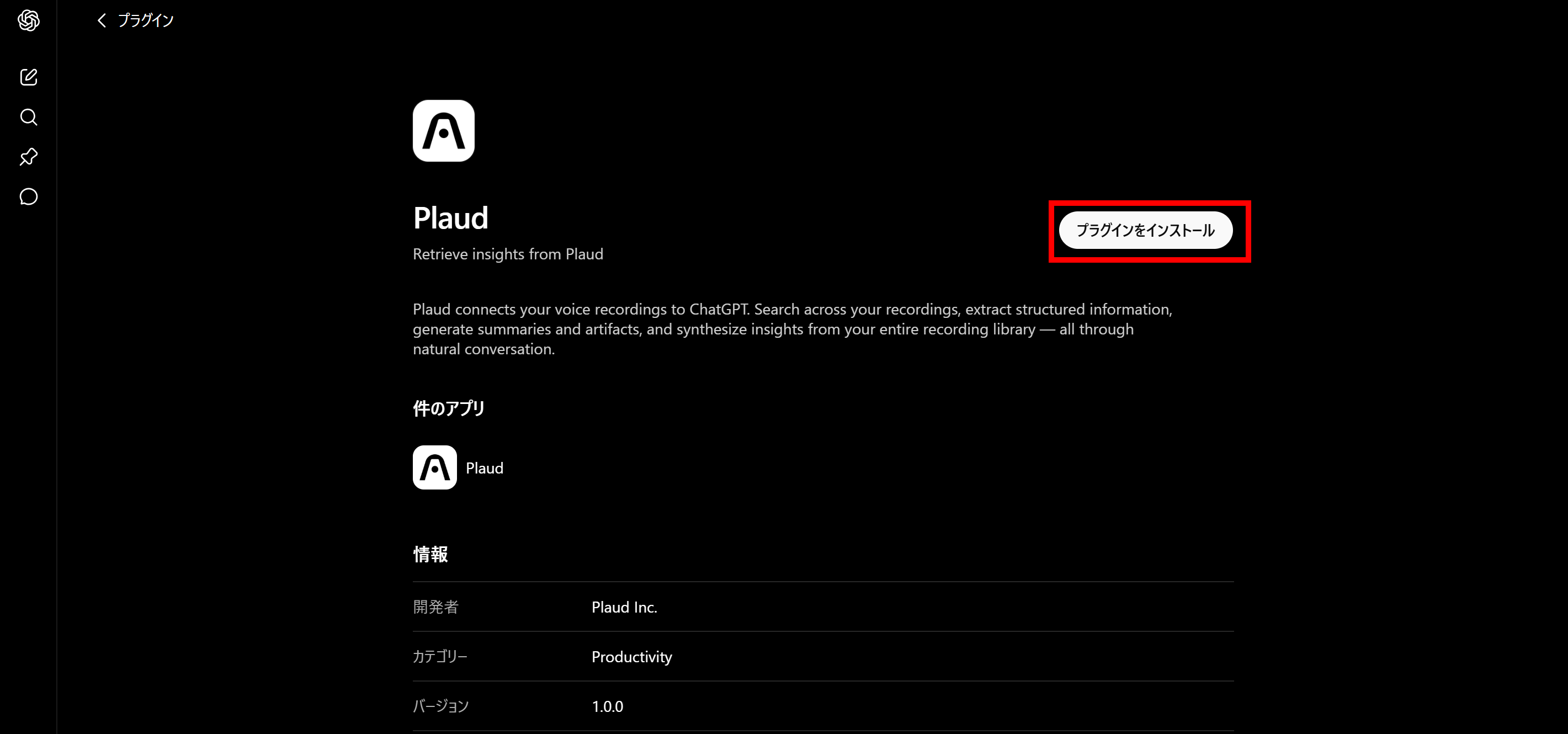Click the small Plaud app icon under 件のアプリ

point(434,467)
